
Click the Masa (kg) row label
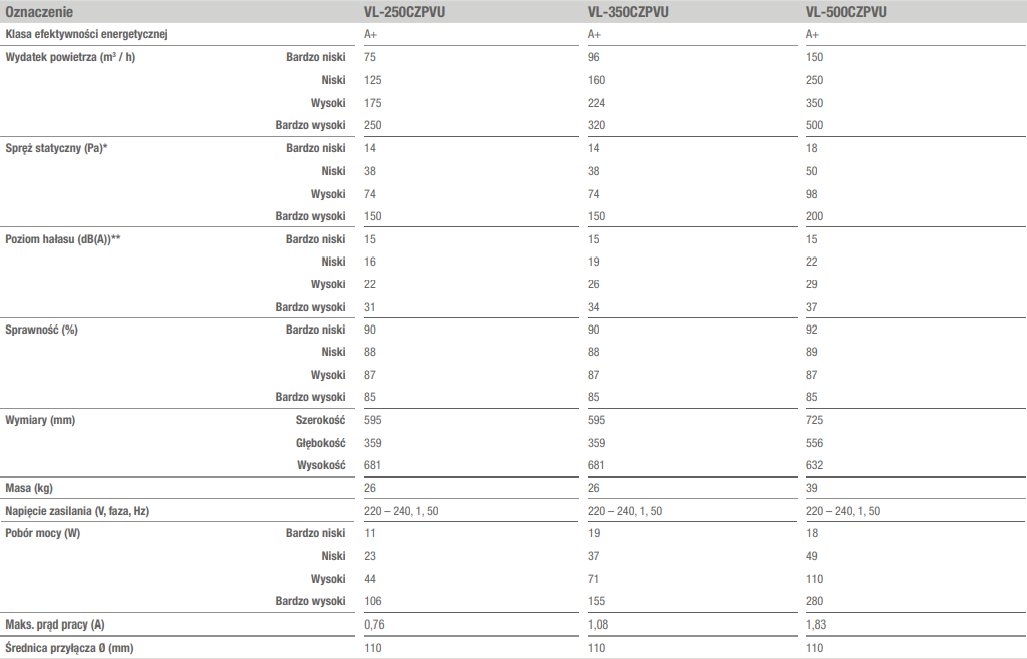click(29, 488)
